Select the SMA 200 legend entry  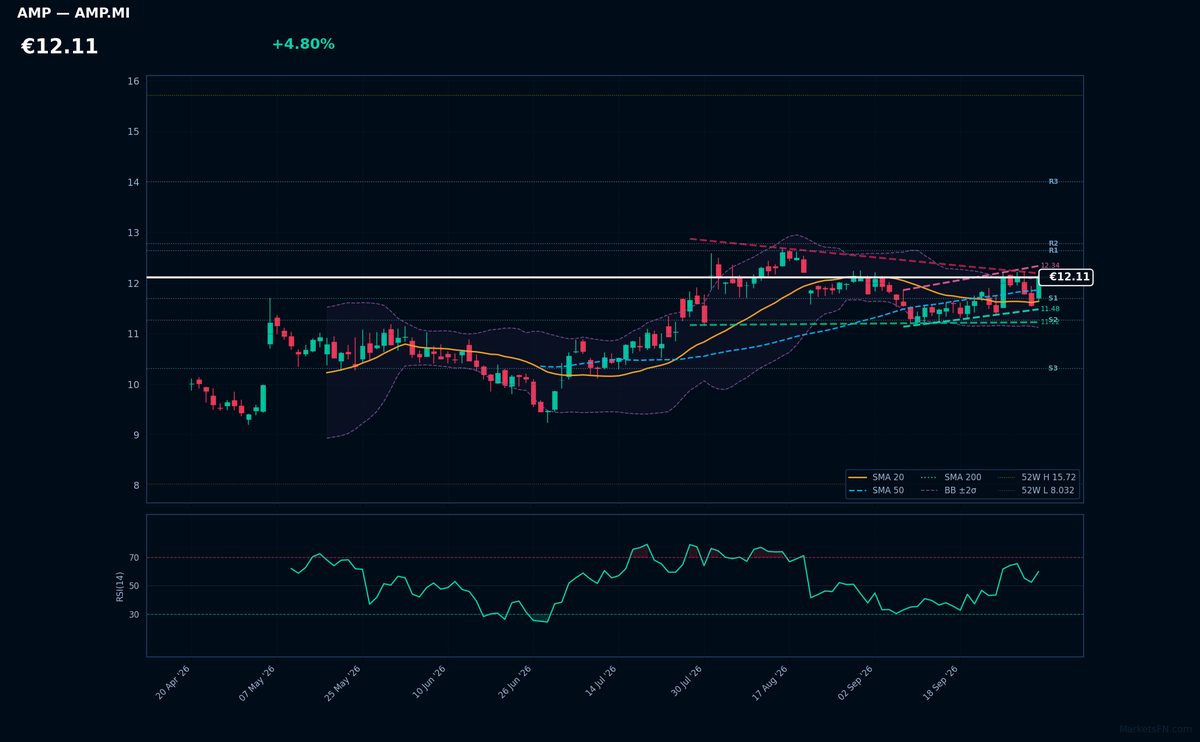coord(951,478)
